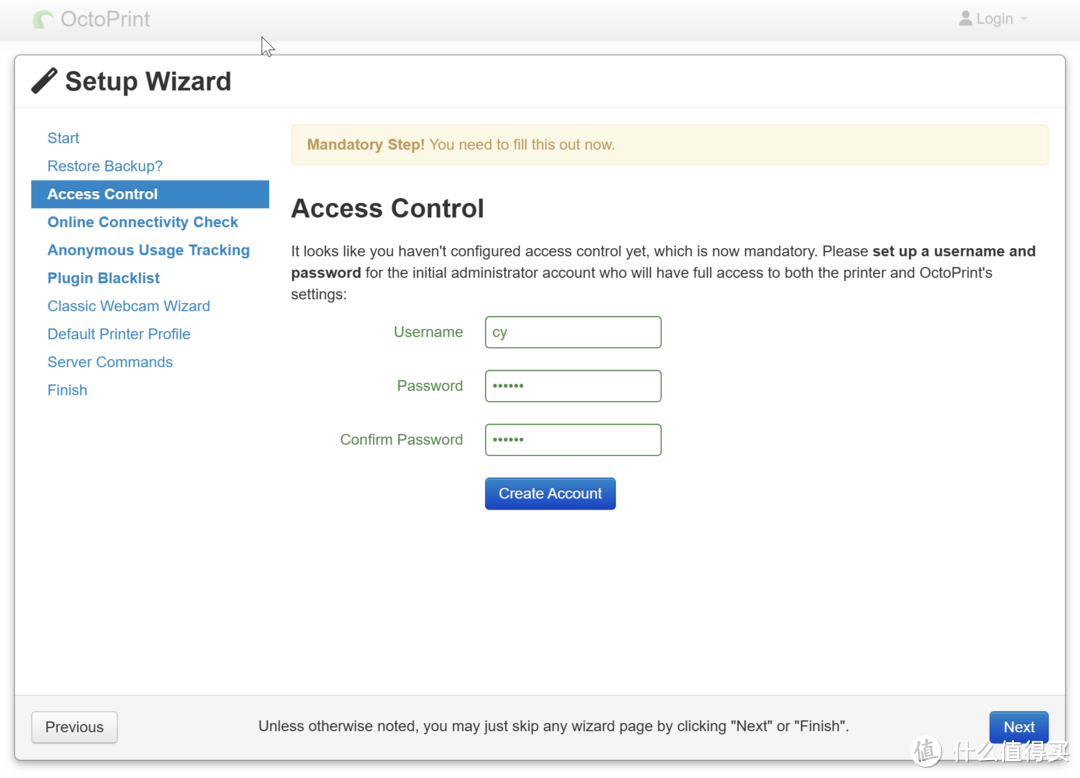Click the Password label
The width and height of the screenshot is (1080, 778).
pos(429,386)
